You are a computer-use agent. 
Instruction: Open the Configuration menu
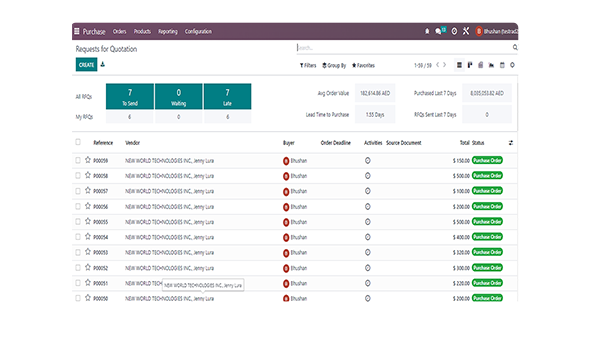click(x=198, y=31)
